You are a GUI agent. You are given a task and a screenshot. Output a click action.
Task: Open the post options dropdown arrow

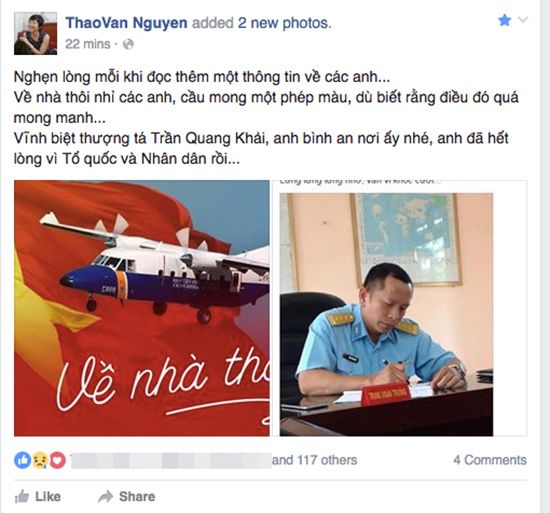(523, 20)
